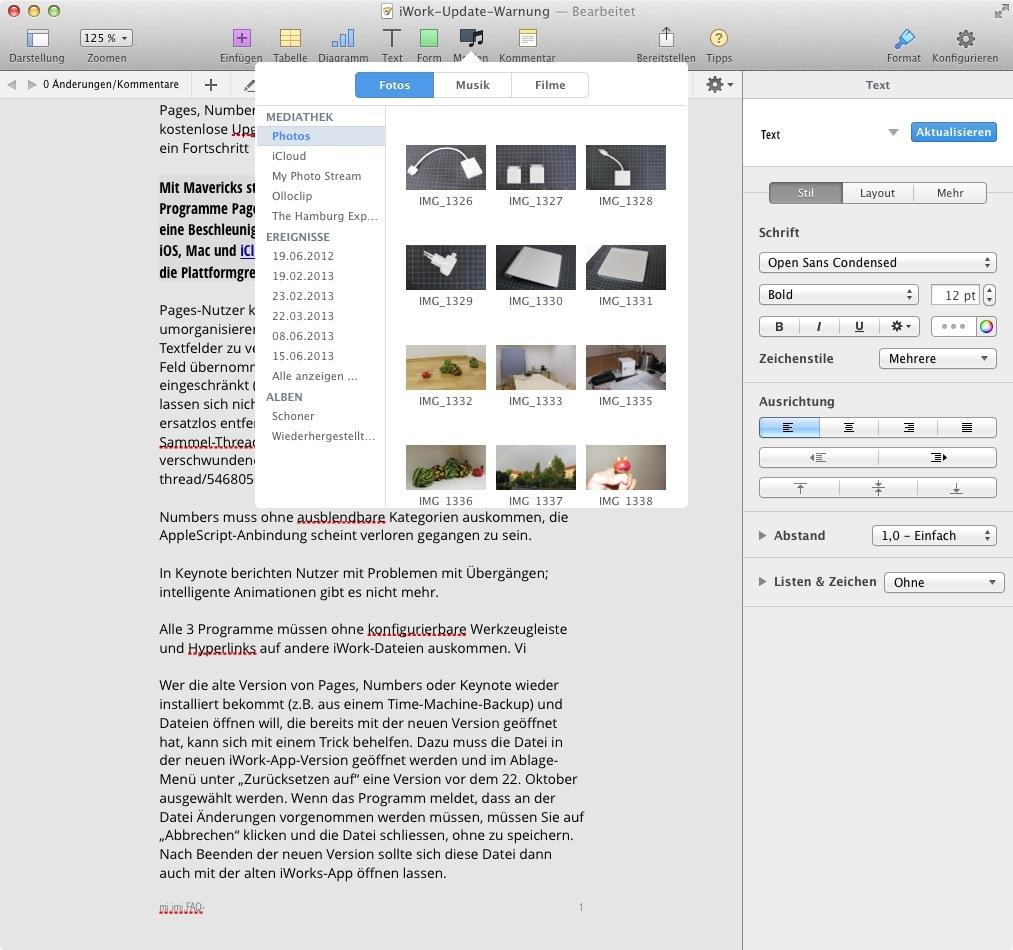Select the 08.06.2013 event
Image resolution: width=1013 pixels, height=950 pixels.
(x=303, y=336)
